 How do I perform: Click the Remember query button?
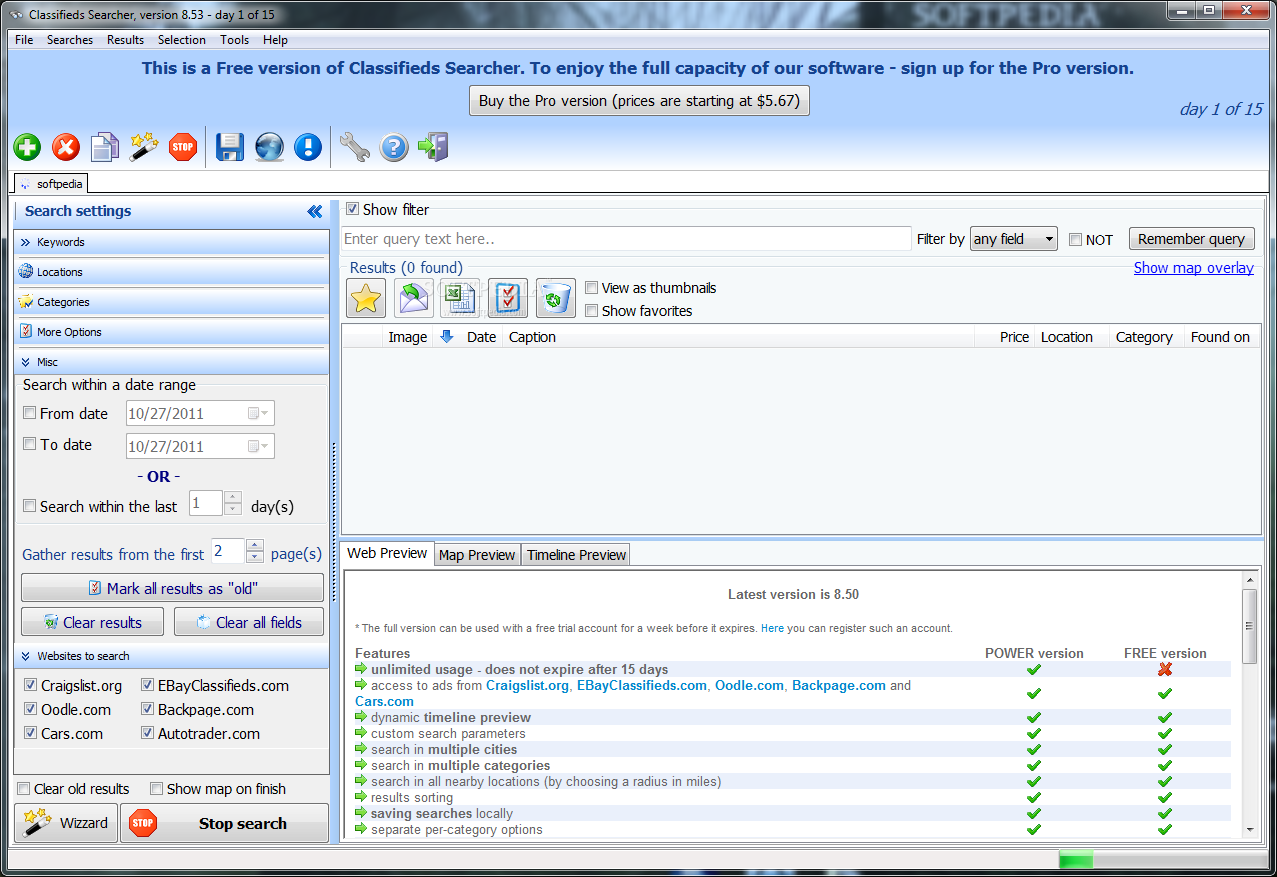[x=1191, y=239]
